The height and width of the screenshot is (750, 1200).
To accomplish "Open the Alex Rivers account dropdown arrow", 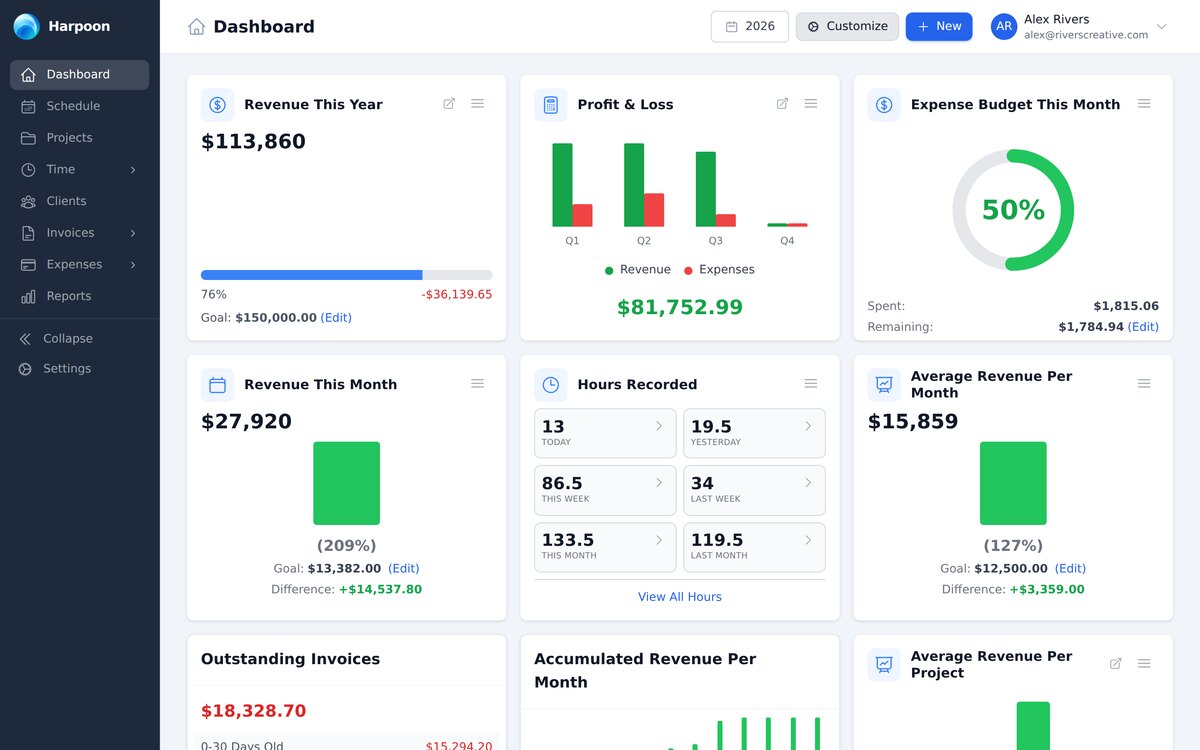I will tap(1161, 27).
